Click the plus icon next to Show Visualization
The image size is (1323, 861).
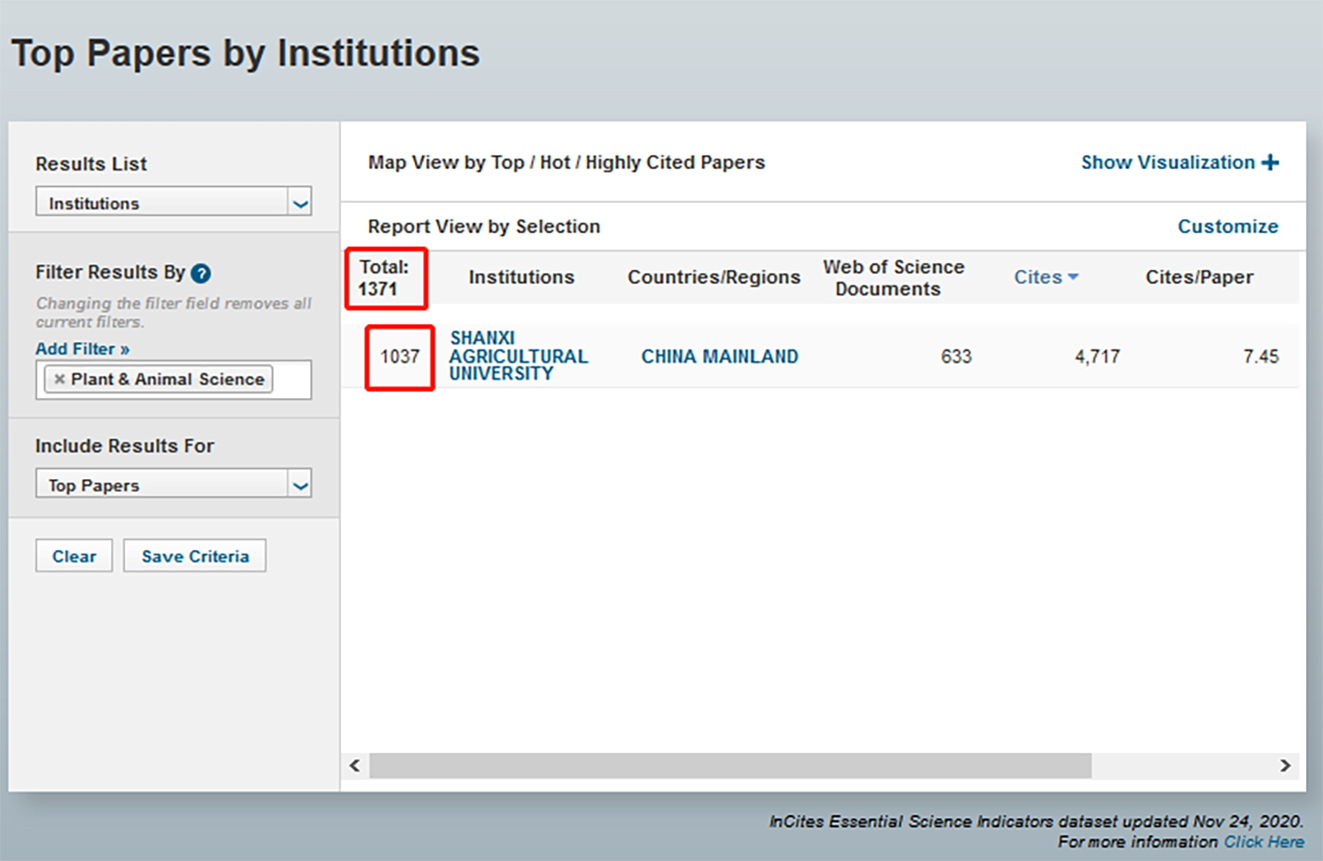[x=1270, y=163]
